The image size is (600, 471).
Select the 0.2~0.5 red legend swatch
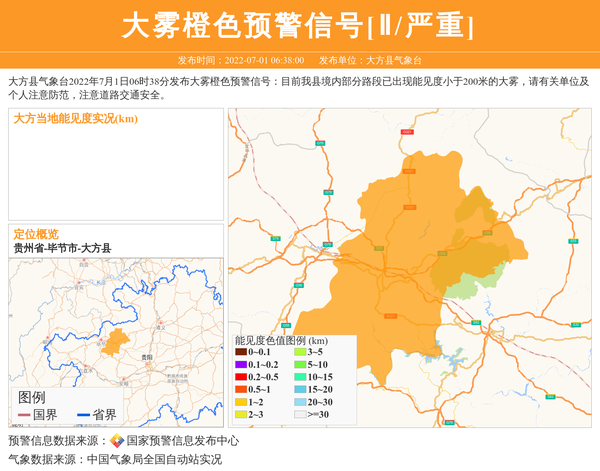click(240, 377)
